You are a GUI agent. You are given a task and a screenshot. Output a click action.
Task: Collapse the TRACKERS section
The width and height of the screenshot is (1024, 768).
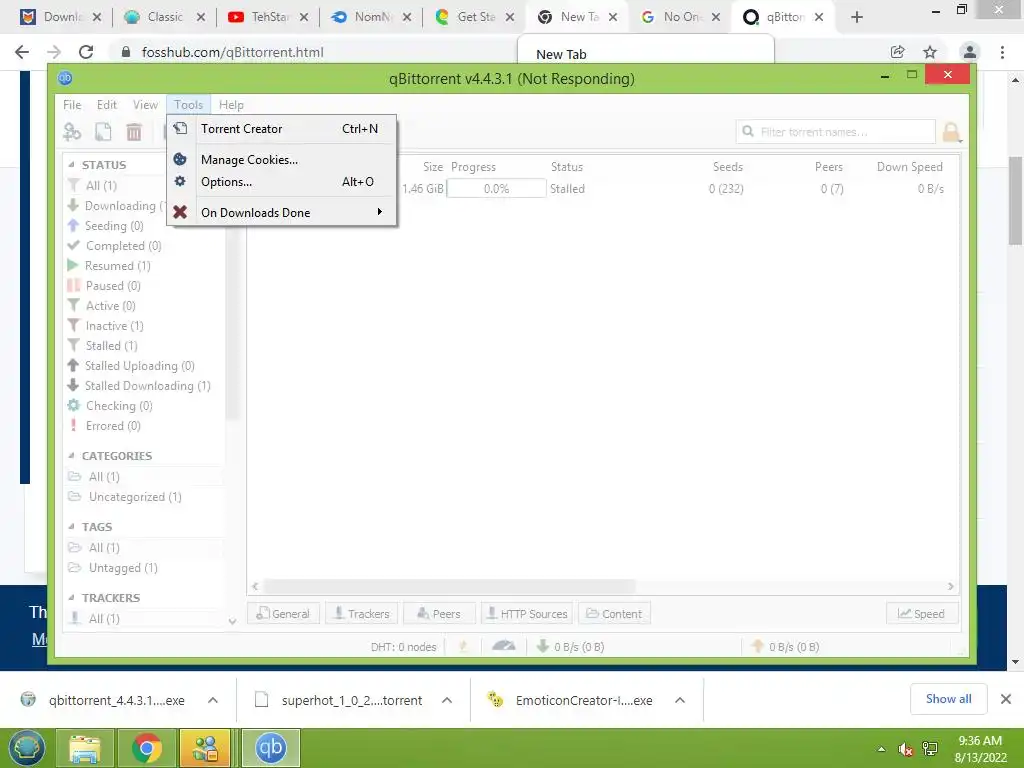click(x=71, y=598)
